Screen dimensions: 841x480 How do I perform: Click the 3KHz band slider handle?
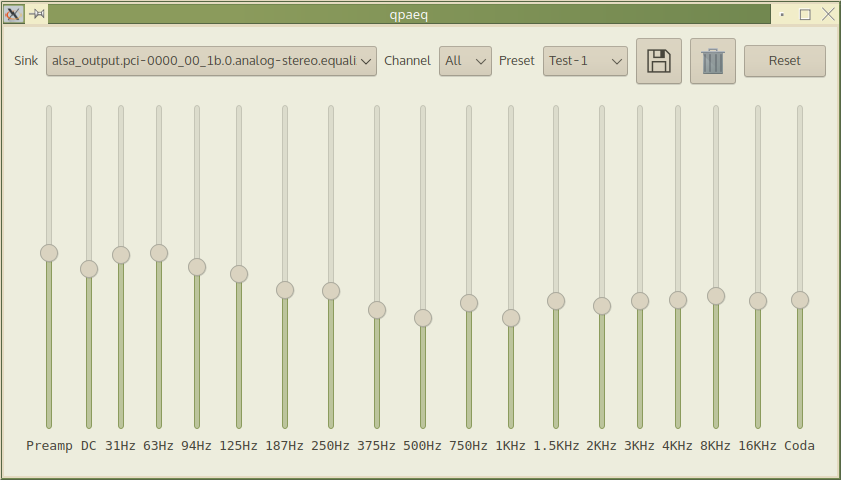point(640,301)
